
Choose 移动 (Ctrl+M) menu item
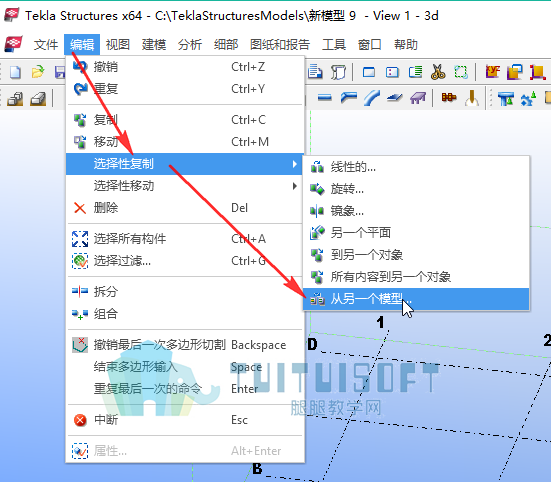[x=185, y=142]
